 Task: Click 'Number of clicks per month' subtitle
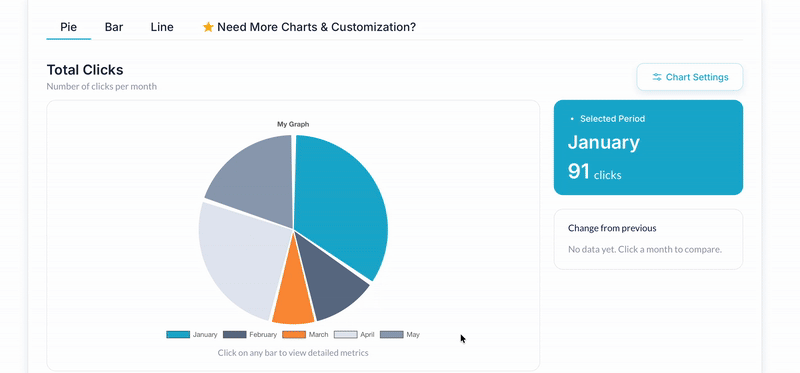pyautogui.click(x=102, y=87)
